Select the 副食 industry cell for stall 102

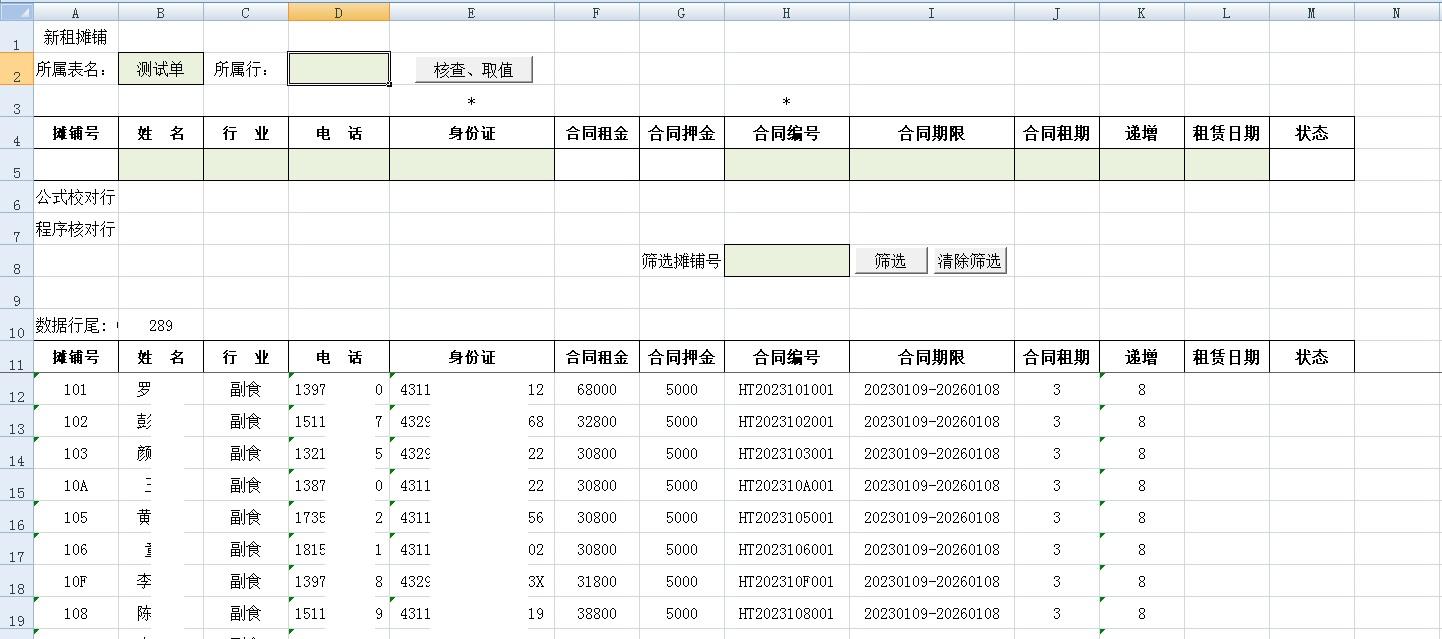[245, 421]
